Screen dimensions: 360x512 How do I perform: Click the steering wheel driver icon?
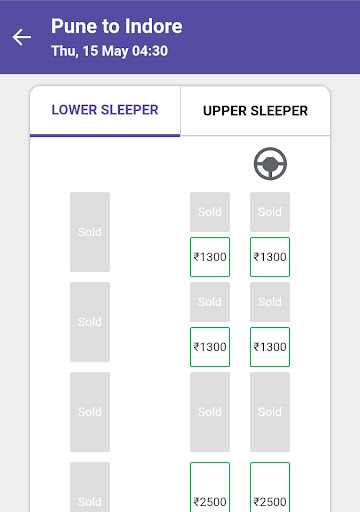tap(270, 164)
